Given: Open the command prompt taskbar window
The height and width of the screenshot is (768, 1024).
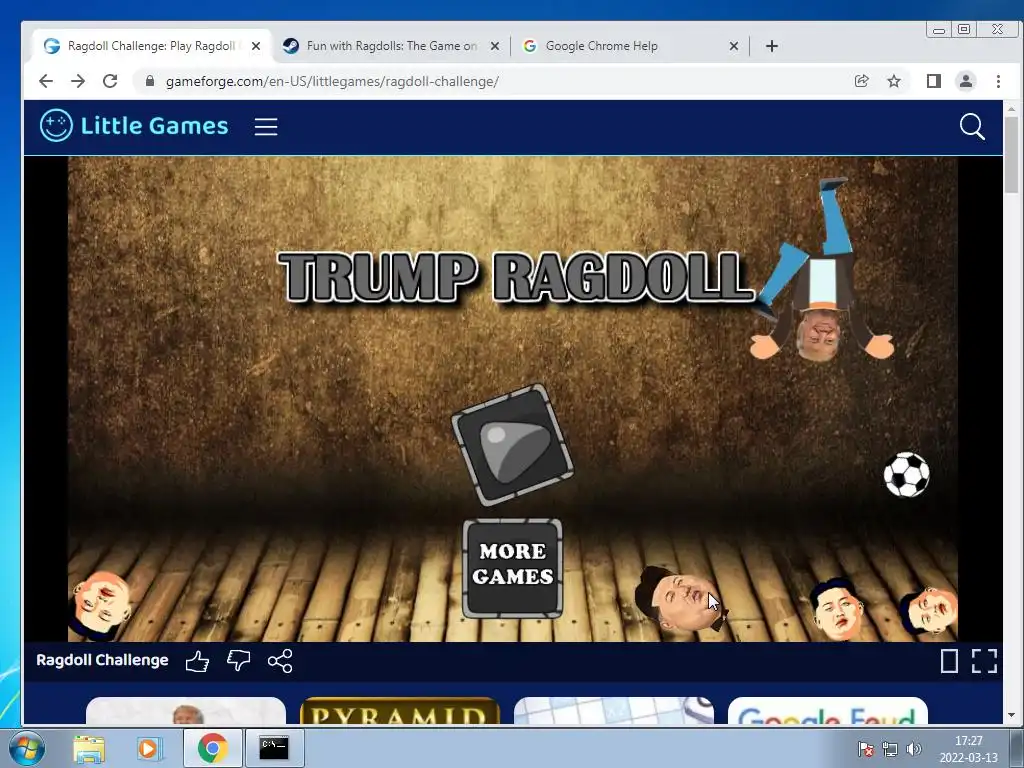Looking at the screenshot, I should click(x=274, y=748).
